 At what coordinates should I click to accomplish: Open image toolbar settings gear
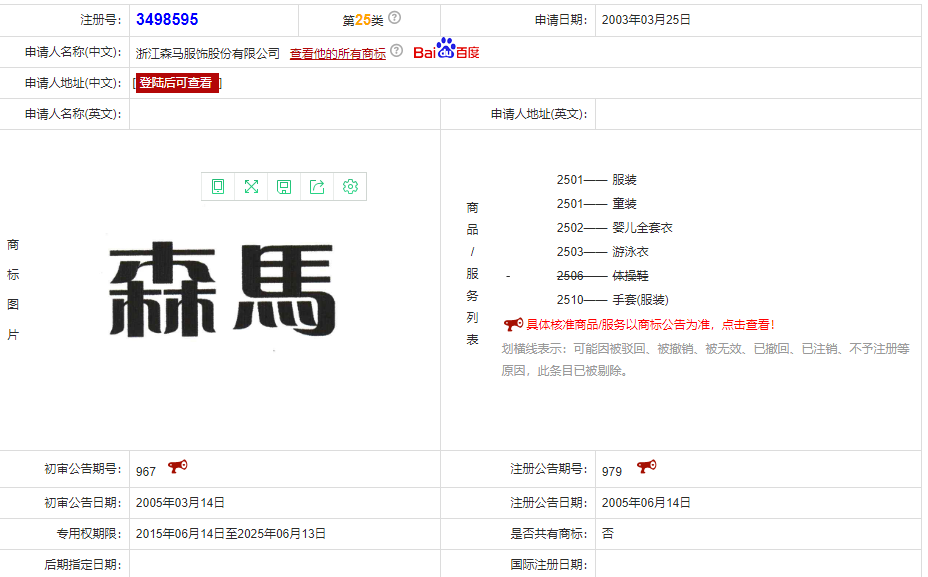click(350, 187)
